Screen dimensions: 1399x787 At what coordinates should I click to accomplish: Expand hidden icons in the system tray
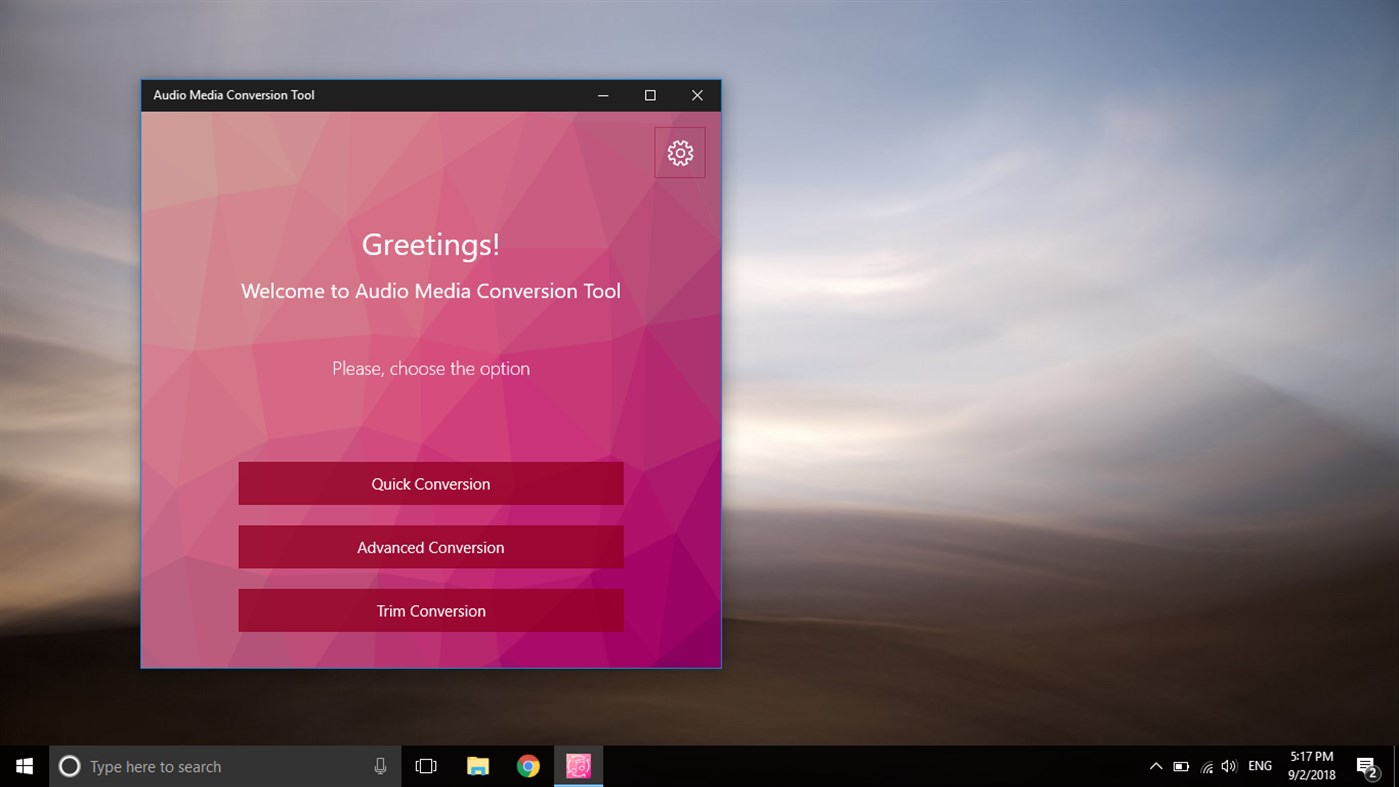click(x=1156, y=766)
